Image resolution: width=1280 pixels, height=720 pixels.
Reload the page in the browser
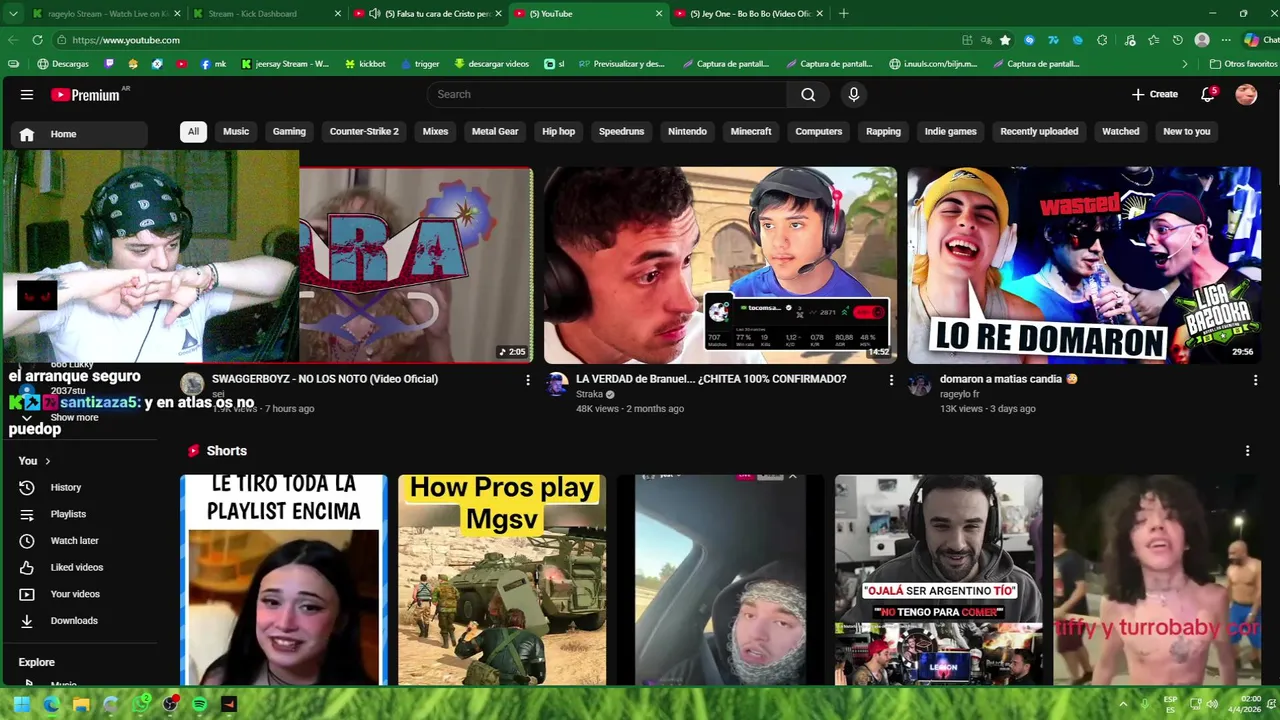[x=37, y=40]
